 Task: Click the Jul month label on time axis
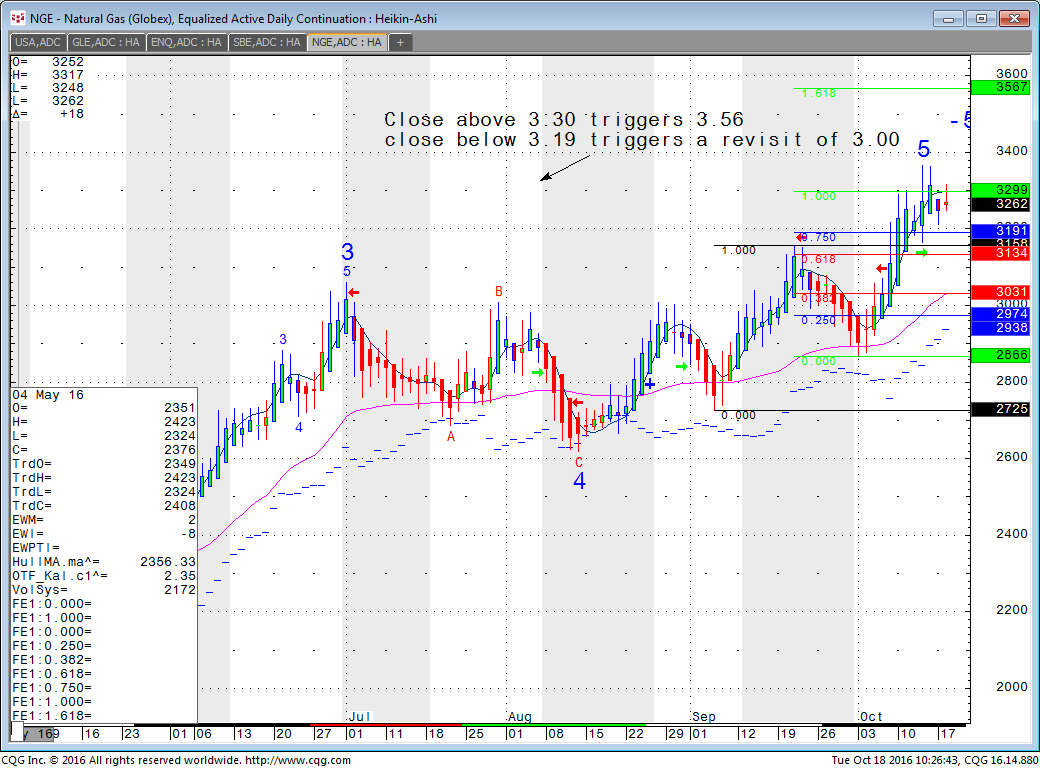[359, 717]
